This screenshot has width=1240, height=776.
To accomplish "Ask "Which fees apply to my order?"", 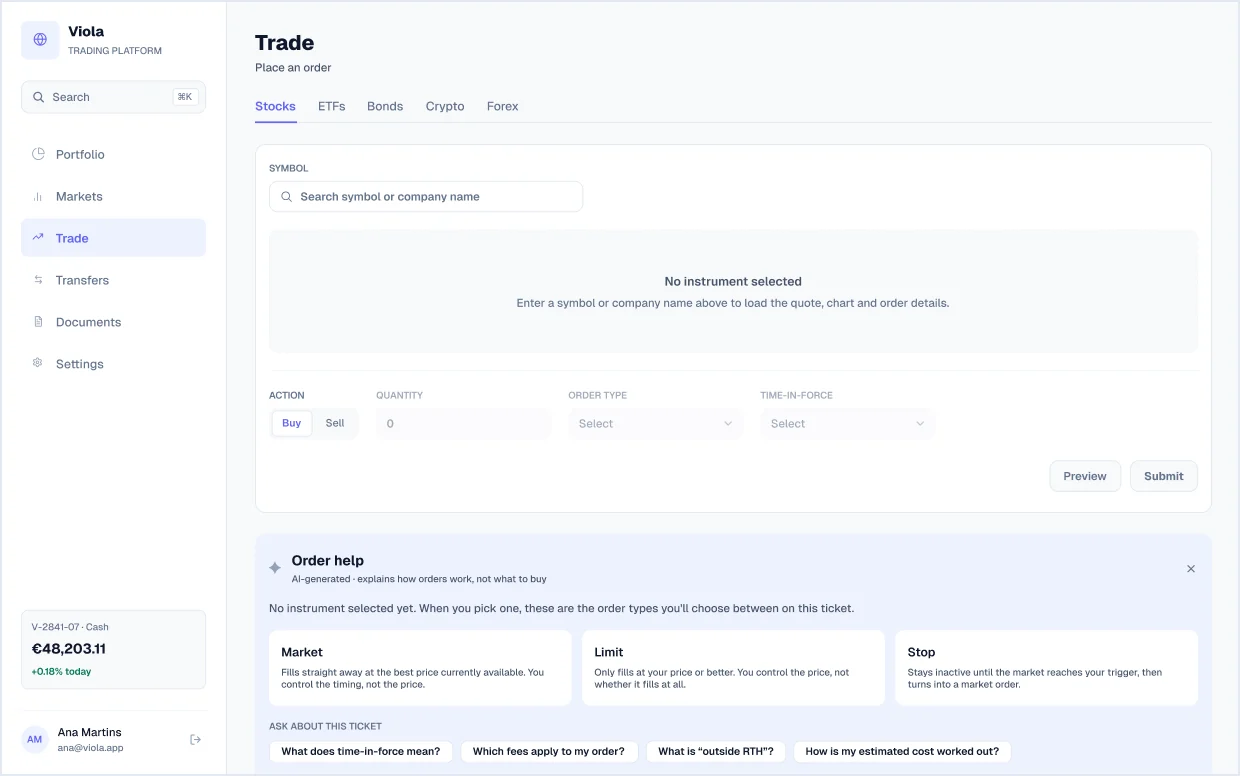I will click(x=549, y=752).
